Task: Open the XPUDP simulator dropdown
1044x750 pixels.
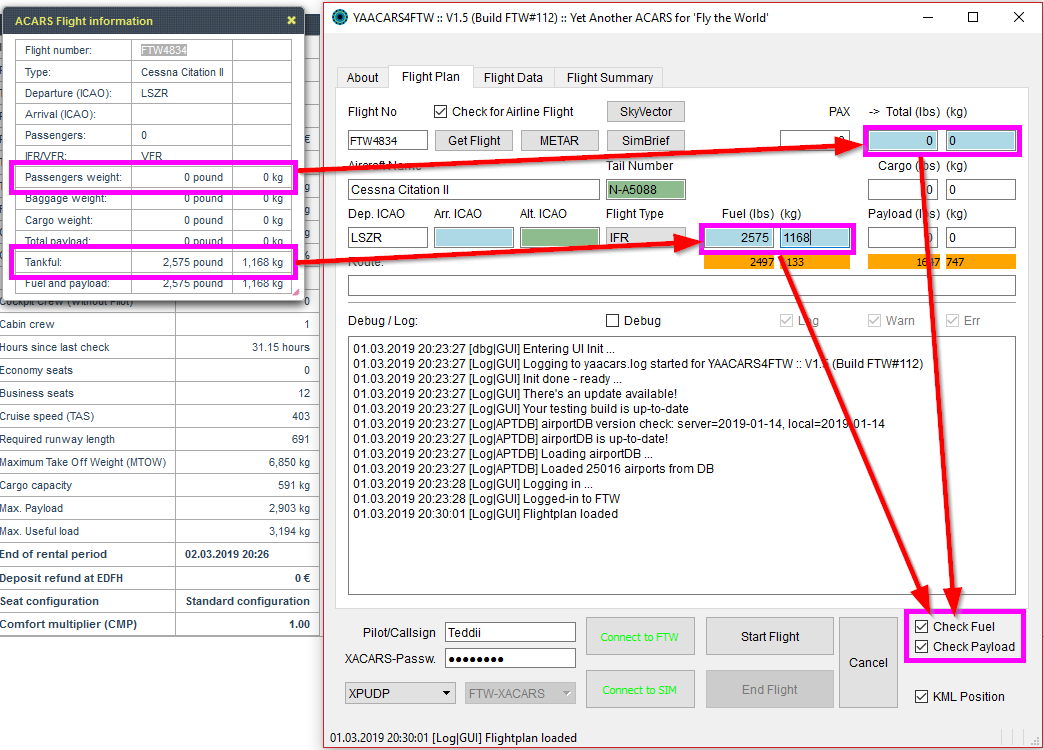Action: (400, 693)
